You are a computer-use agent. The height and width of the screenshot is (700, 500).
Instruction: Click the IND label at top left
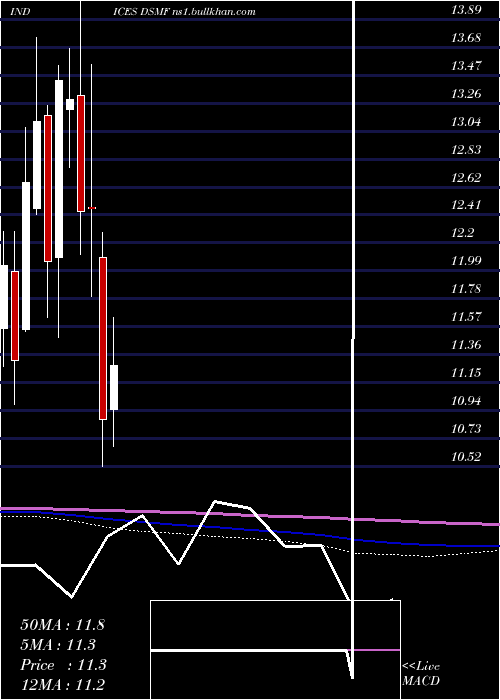pos(20,12)
